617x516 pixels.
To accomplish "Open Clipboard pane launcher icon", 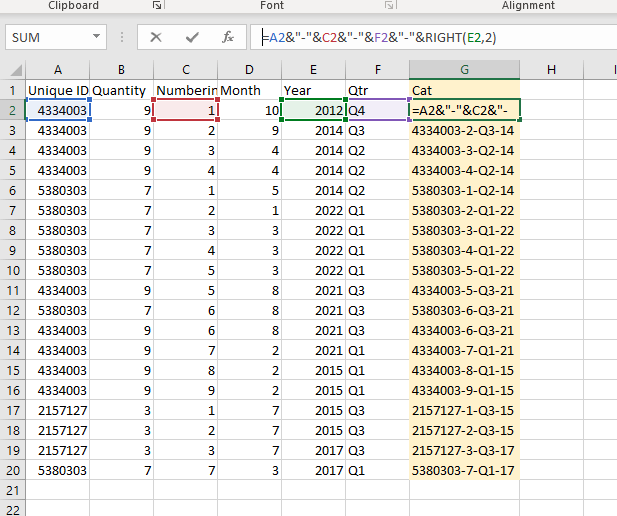I will [x=157, y=5].
